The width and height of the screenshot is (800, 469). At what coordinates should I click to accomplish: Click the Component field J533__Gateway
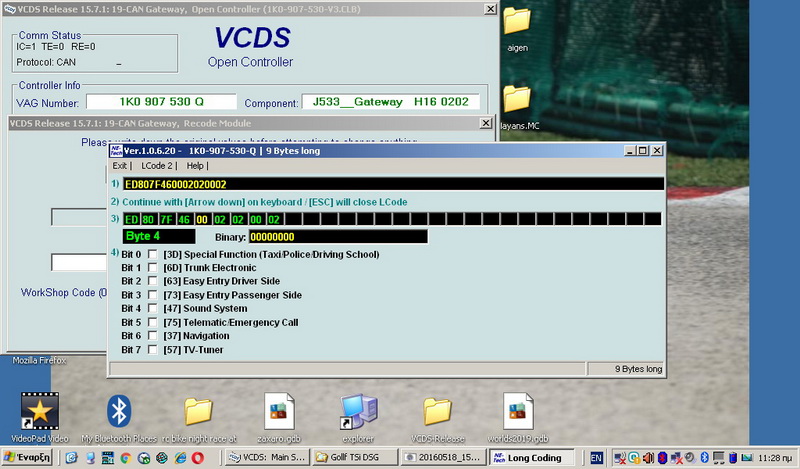(391, 102)
